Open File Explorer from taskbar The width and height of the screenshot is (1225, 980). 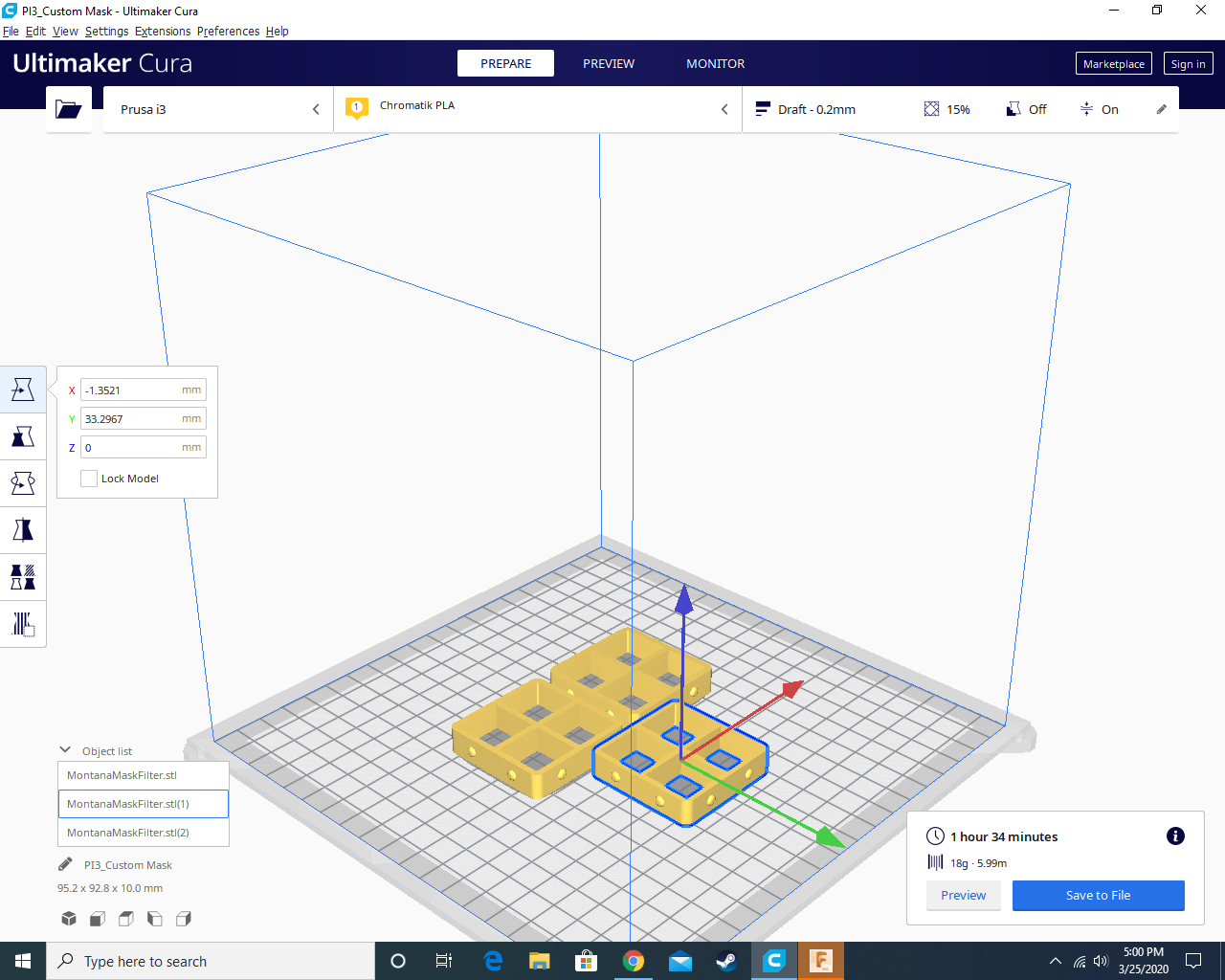click(x=539, y=961)
